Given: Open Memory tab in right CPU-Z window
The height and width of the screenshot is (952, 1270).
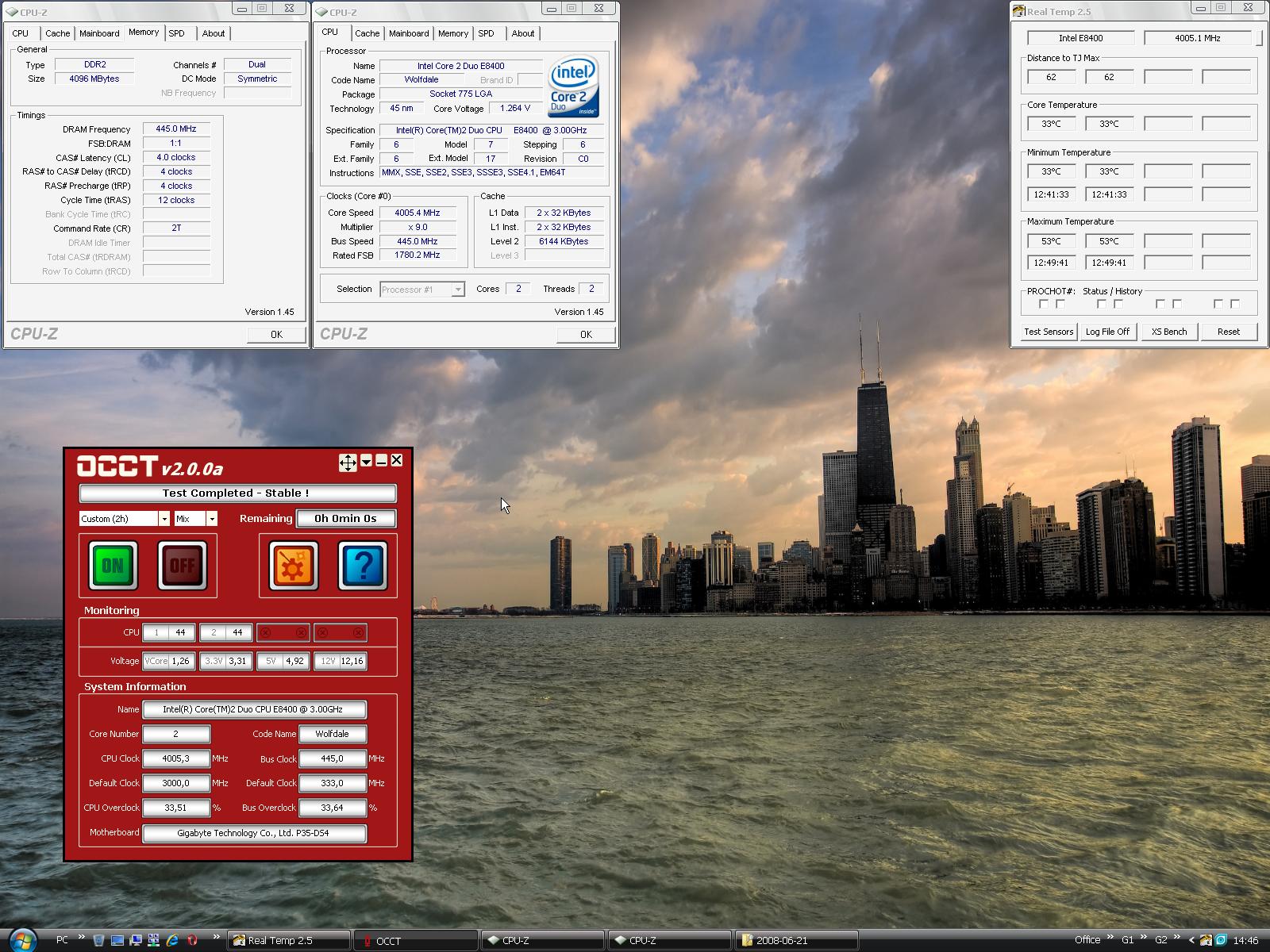Looking at the screenshot, I should point(452,33).
